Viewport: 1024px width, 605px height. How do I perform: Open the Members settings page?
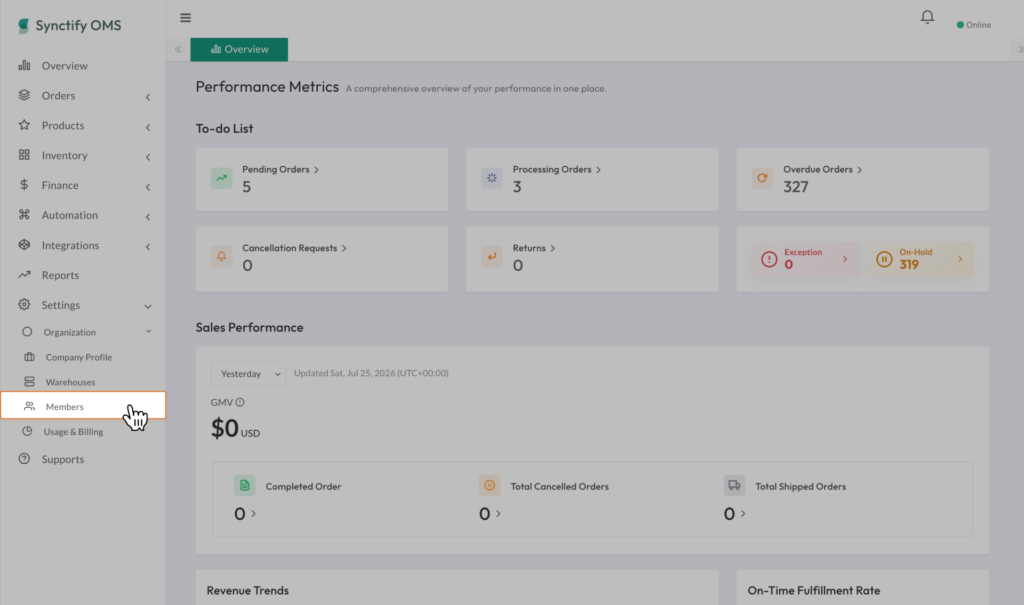pyautogui.click(x=83, y=406)
